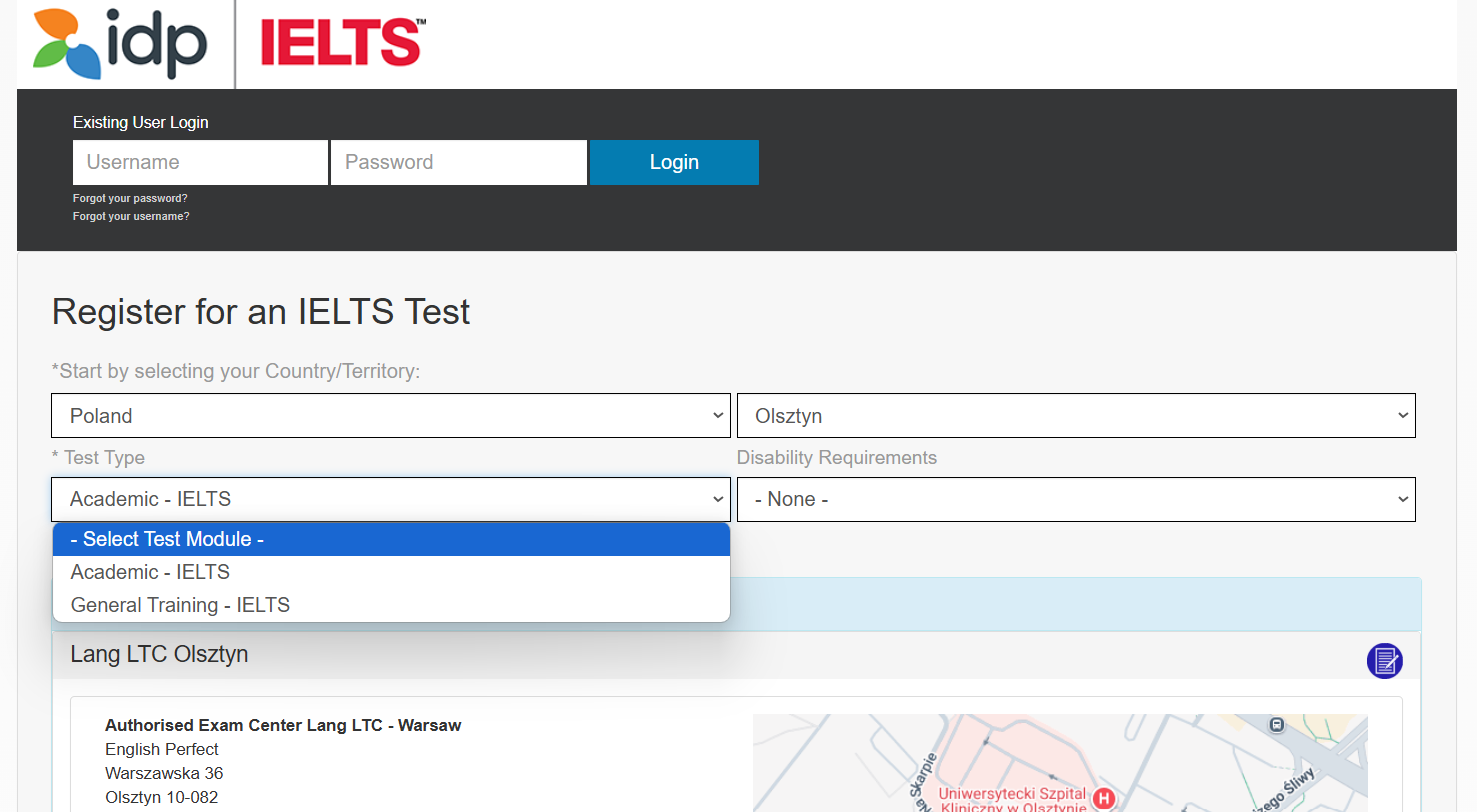The width and height of the screenshot is (1477, 812).
Task: Open the 'Forgot your password?' link
Action: tap(130, 198)
